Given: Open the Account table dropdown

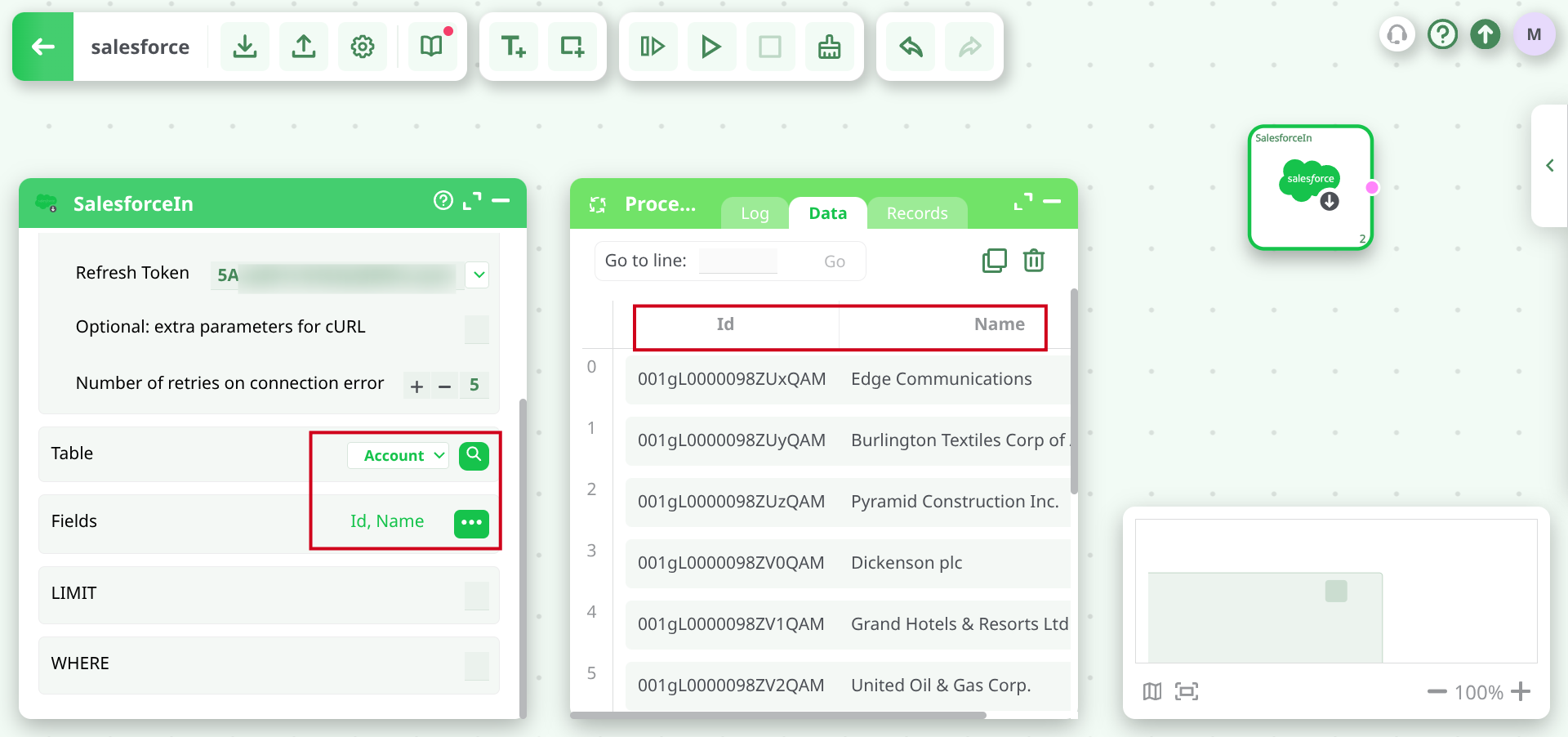Looking at the screenshot, I should point(398,455).
